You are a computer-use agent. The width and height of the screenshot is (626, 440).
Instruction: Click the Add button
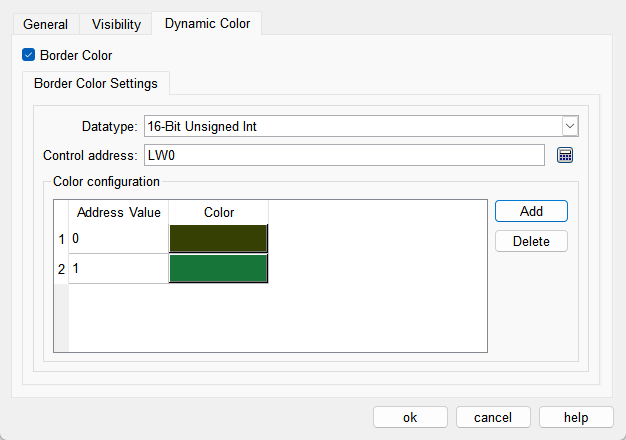click(x=531, y=211)
